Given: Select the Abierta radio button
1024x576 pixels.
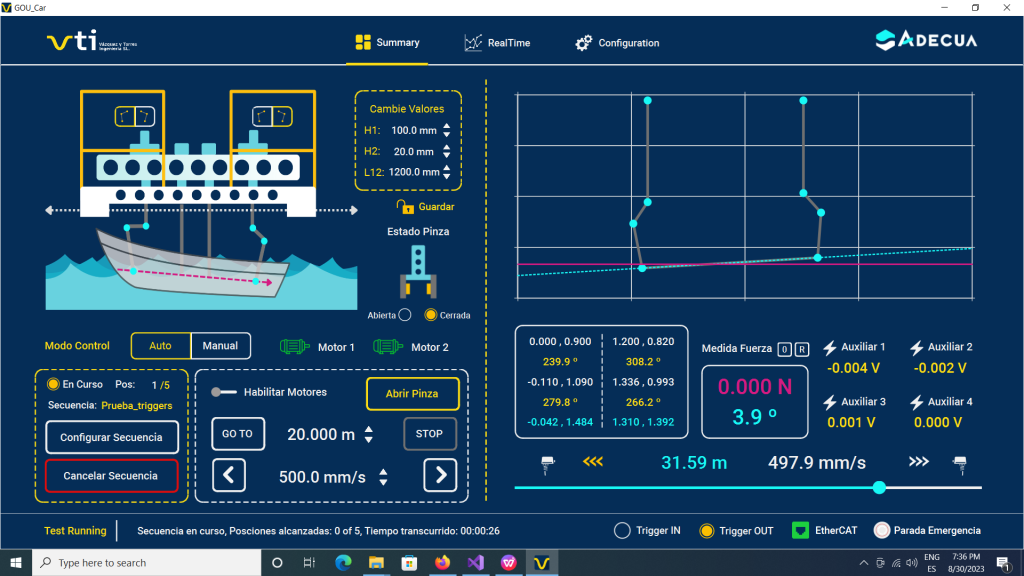Looking at the screenshot, I should (x=405, y=315).
